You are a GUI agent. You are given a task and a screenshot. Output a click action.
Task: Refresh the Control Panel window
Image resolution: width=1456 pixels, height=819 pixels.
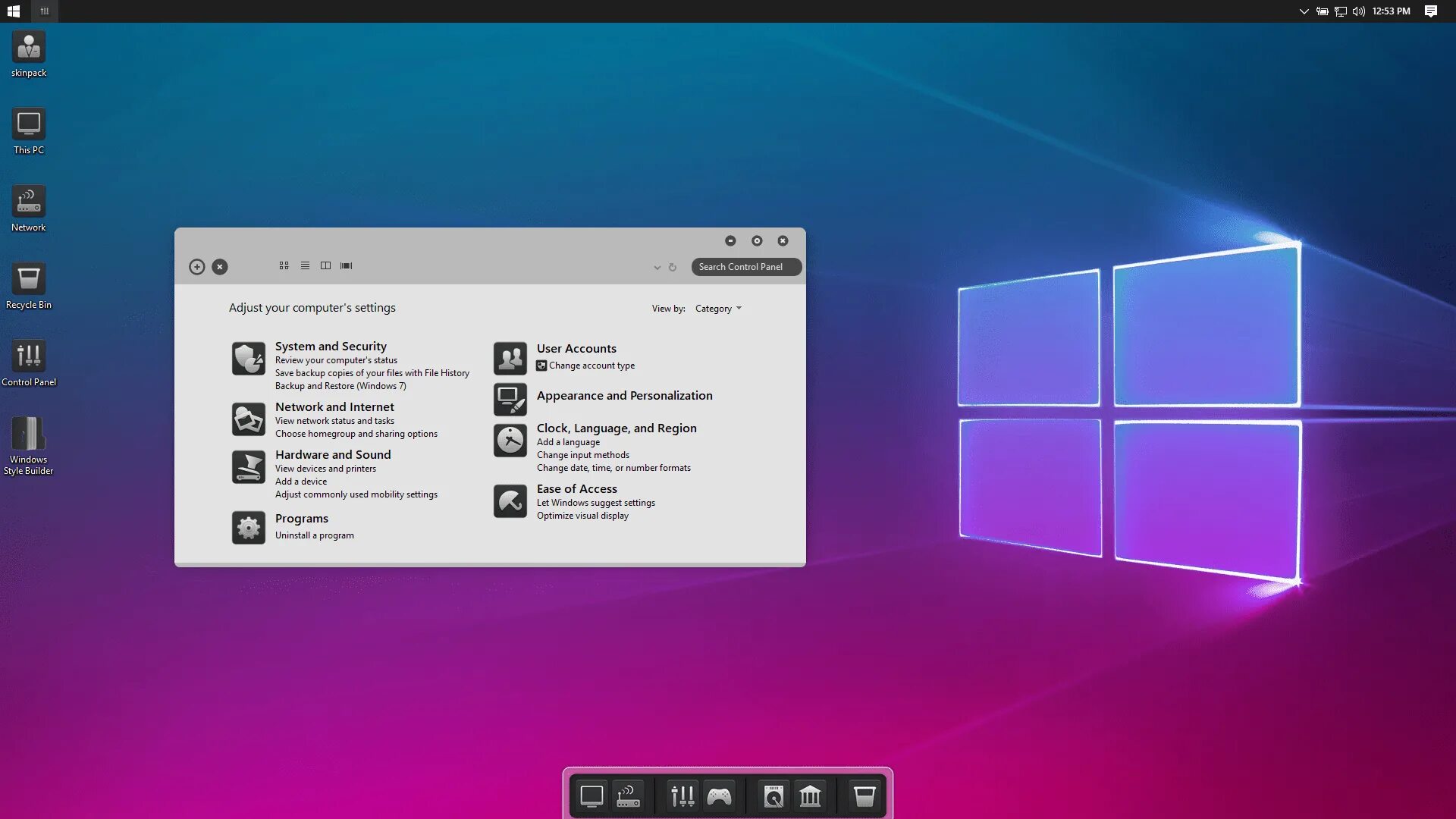pos(673,268)
